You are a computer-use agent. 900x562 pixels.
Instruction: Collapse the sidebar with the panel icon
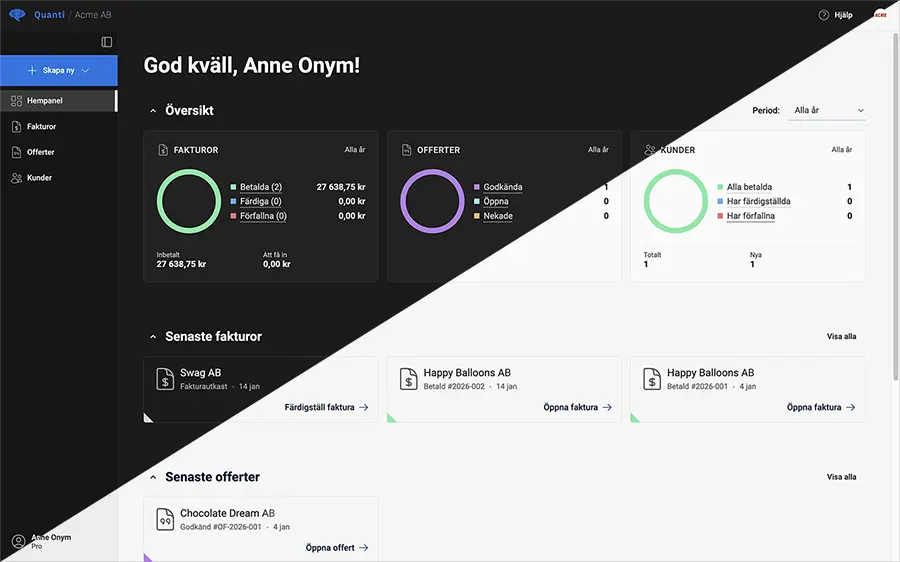[x=107, y=42]
